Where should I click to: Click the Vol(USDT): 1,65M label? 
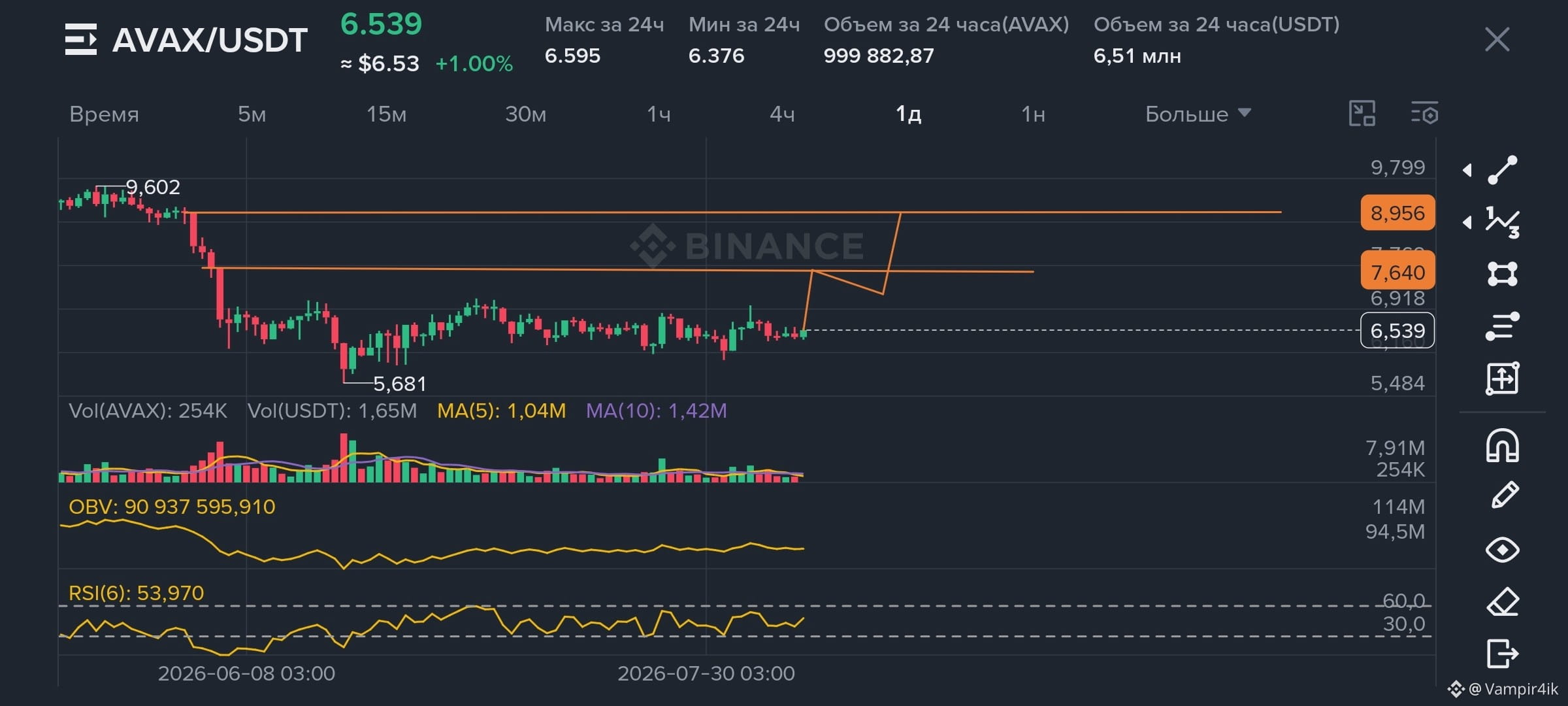tap(332, 411)
